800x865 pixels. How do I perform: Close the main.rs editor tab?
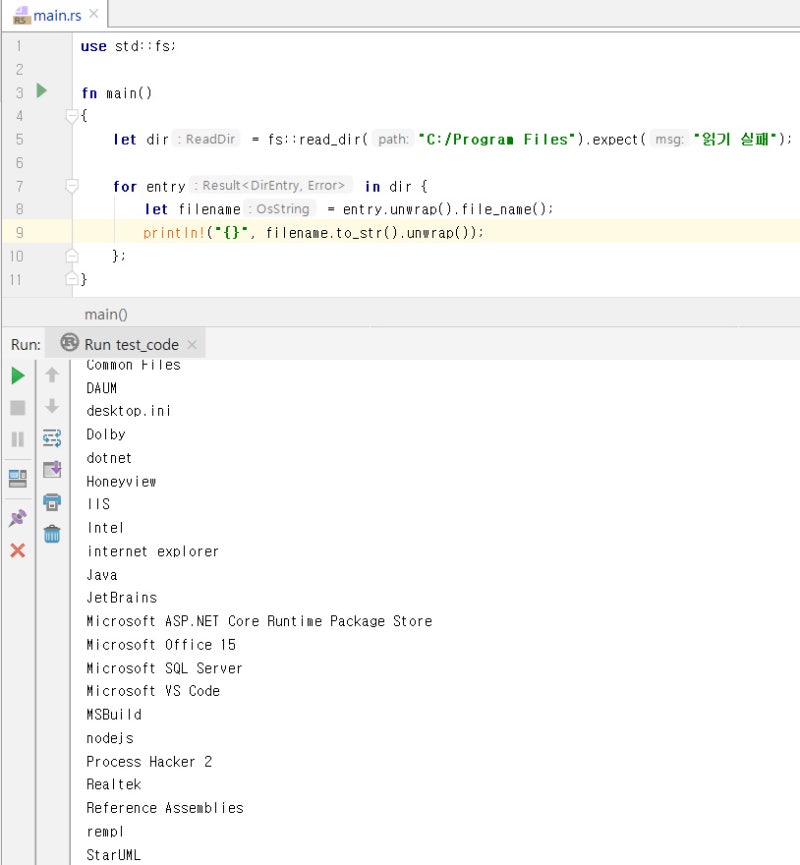coord(94,15)
